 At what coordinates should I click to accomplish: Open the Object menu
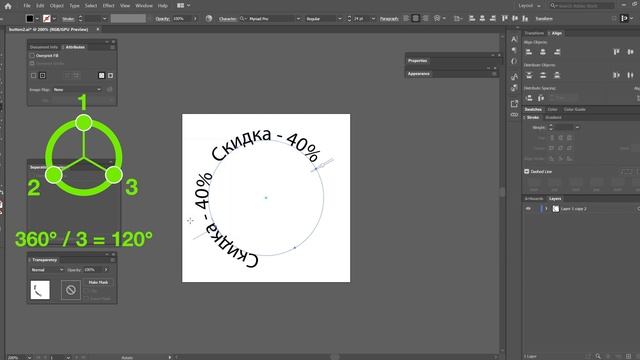pyautogui.click(x=57, y=6)
